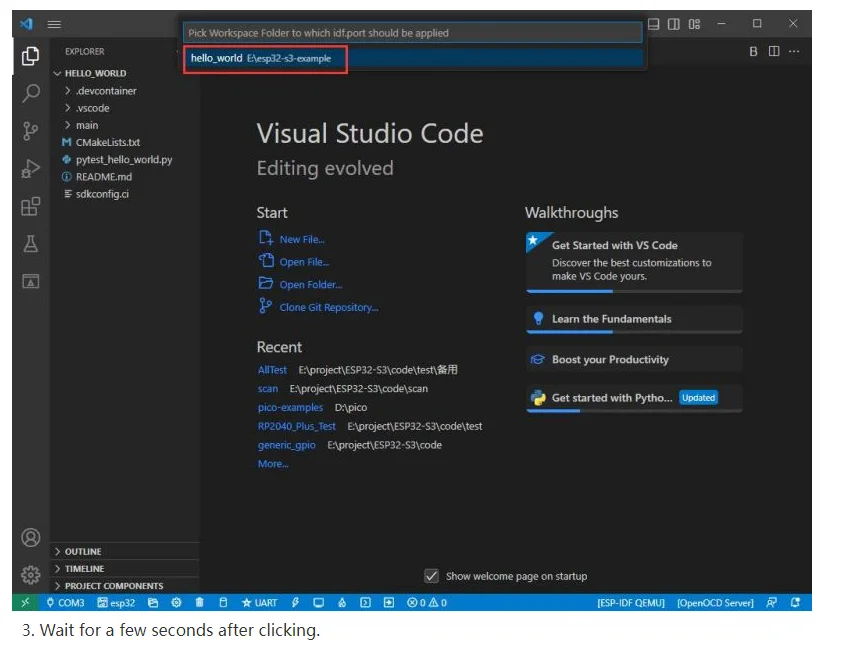
Task: Split the editor using top-right icon
Action: [774, 51]
